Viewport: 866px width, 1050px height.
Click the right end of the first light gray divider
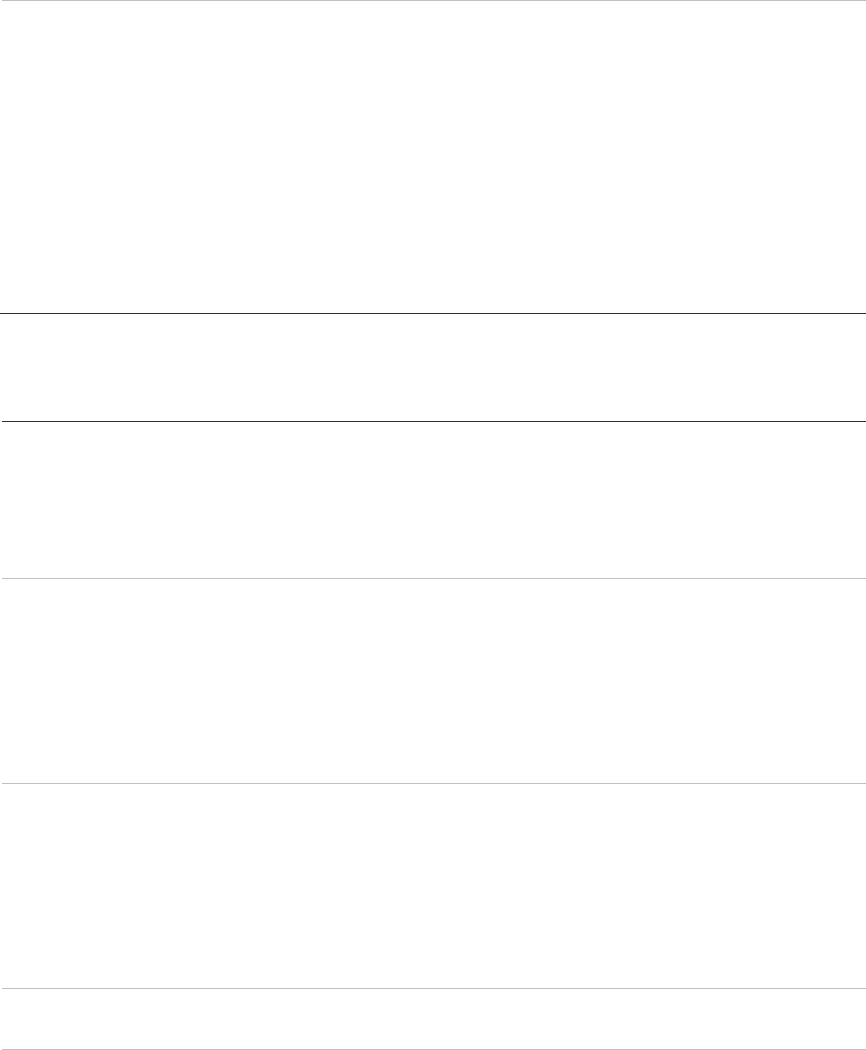(x=861, y=579)
